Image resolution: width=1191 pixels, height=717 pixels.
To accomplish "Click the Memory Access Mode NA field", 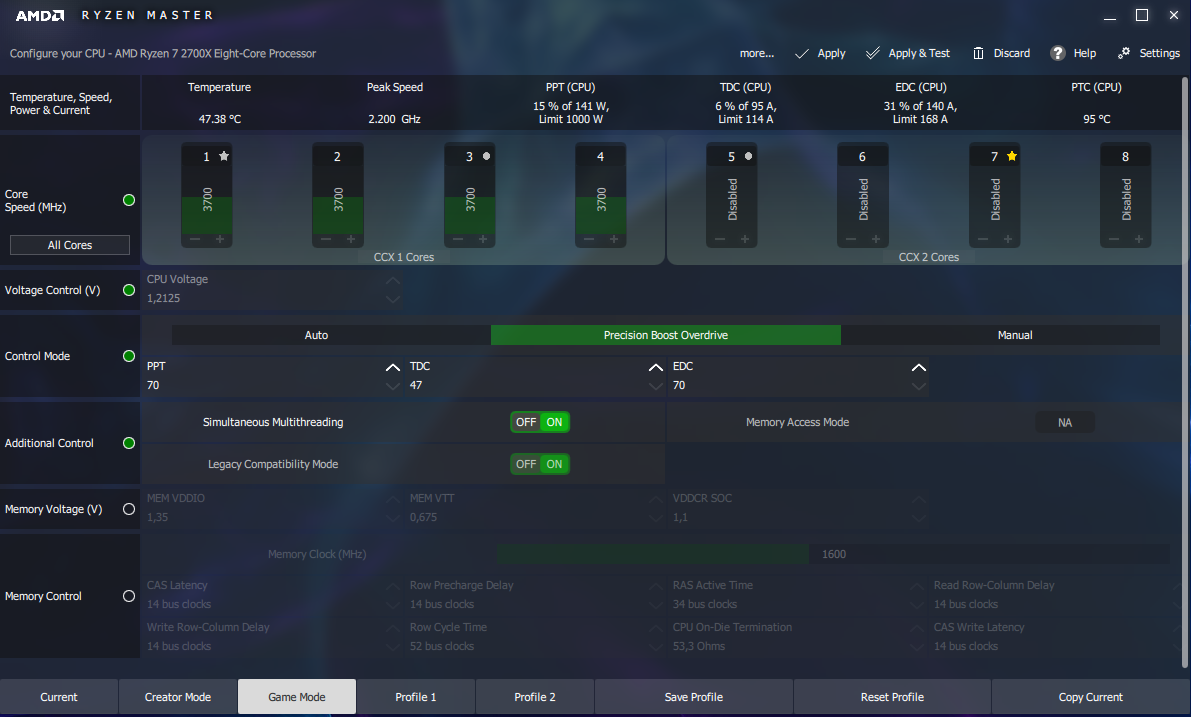I will [1065, 422].
